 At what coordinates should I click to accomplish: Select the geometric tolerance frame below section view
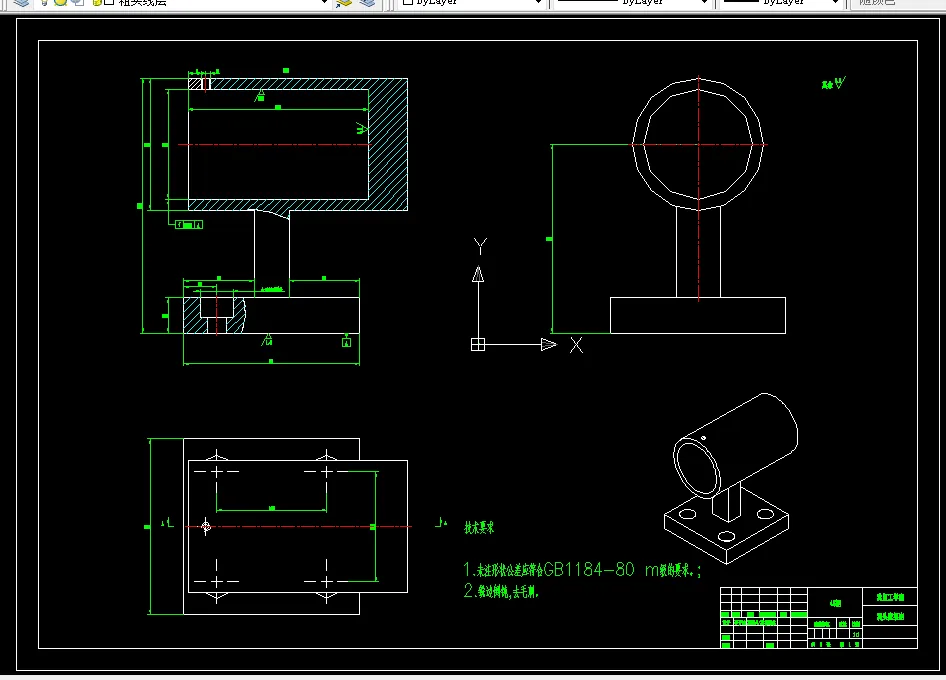[x=189, y=224]
